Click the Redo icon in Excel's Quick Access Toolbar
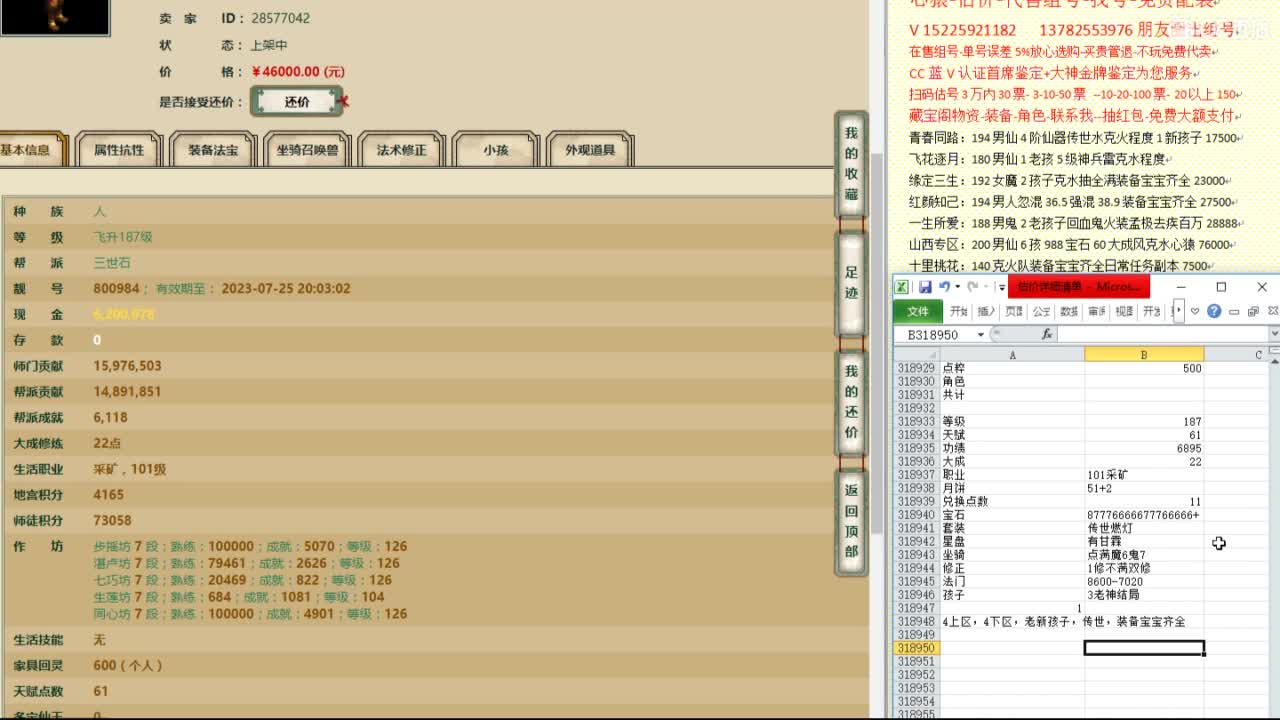The height and width of the screenshot is (720, 1280). pos(972,287)
